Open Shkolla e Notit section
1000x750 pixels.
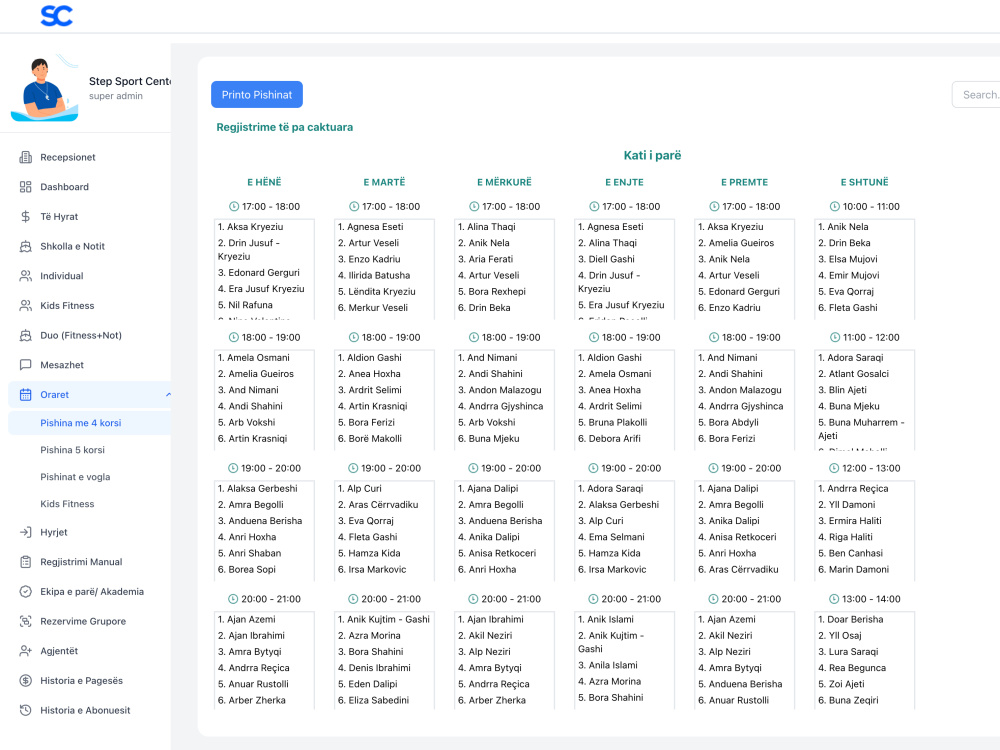click(72, 246)
